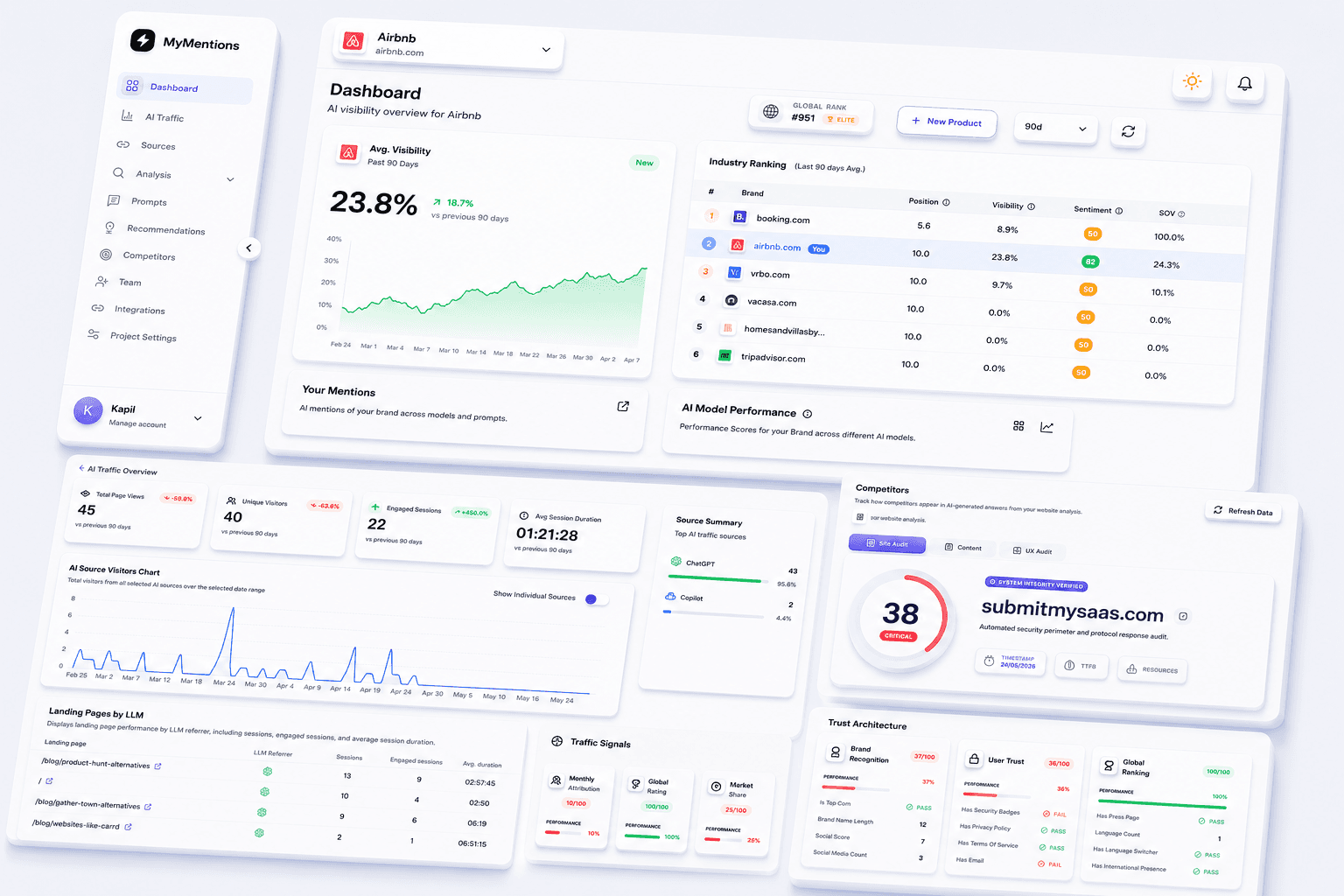Click the Visibility column info icon
Screen dimensions: 1344x896
click(1031, 206)
